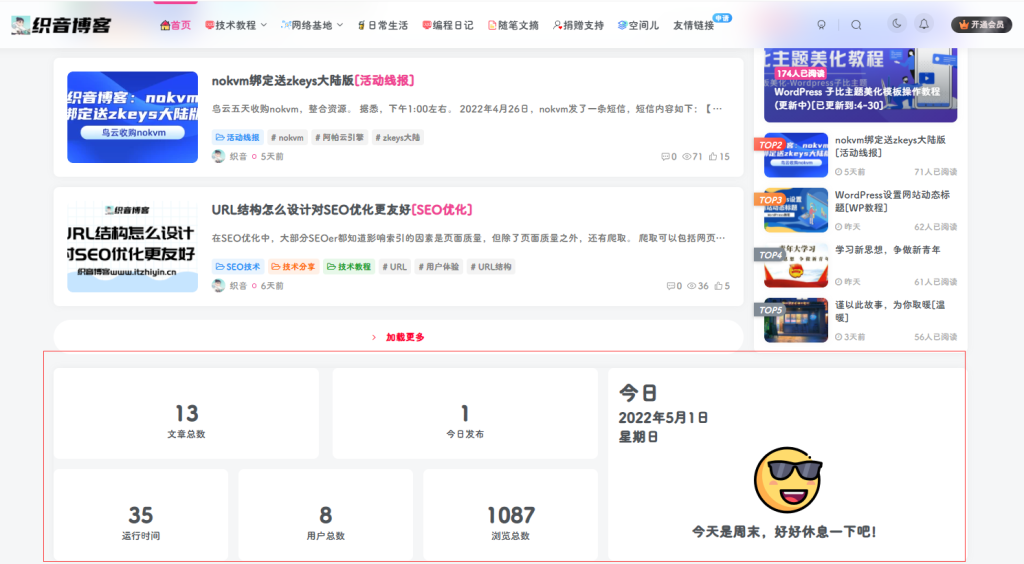Click the 今日发布 1 stat card

[465, 413]
